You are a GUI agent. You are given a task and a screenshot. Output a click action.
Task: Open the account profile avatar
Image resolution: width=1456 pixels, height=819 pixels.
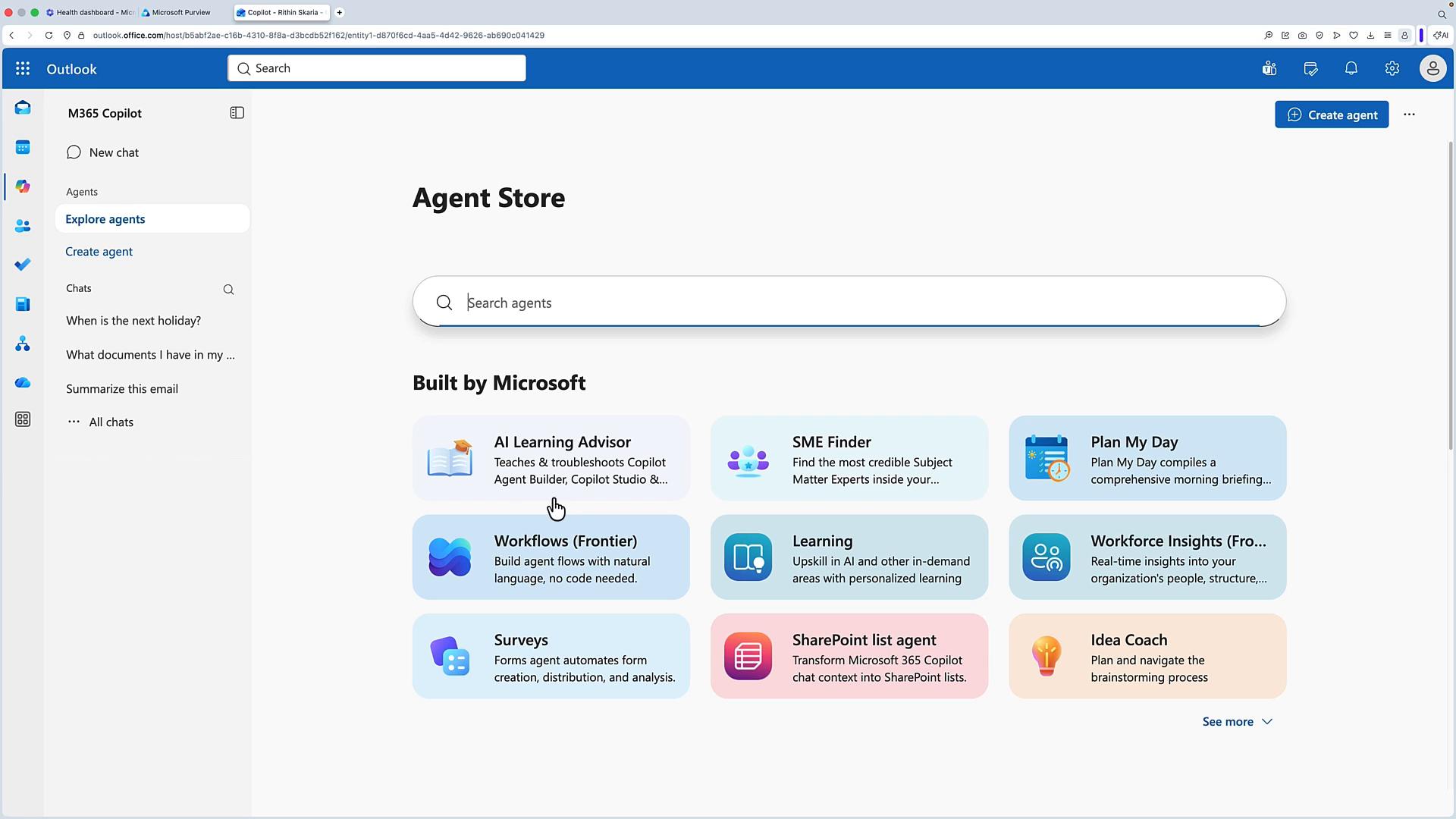coord(1432,69)
